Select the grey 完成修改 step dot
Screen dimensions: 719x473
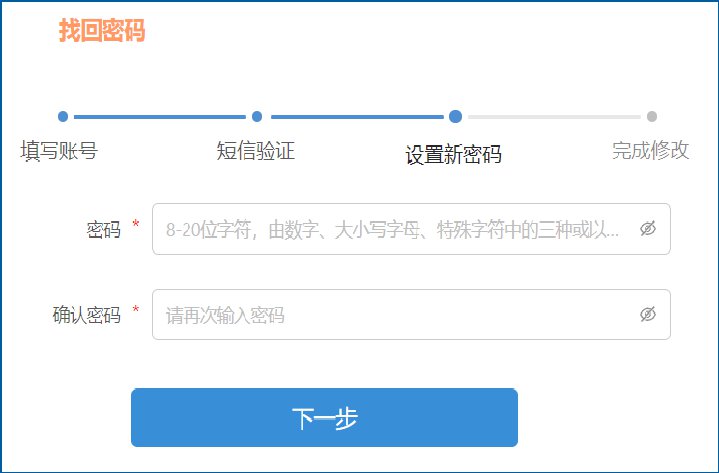(652, 116)
